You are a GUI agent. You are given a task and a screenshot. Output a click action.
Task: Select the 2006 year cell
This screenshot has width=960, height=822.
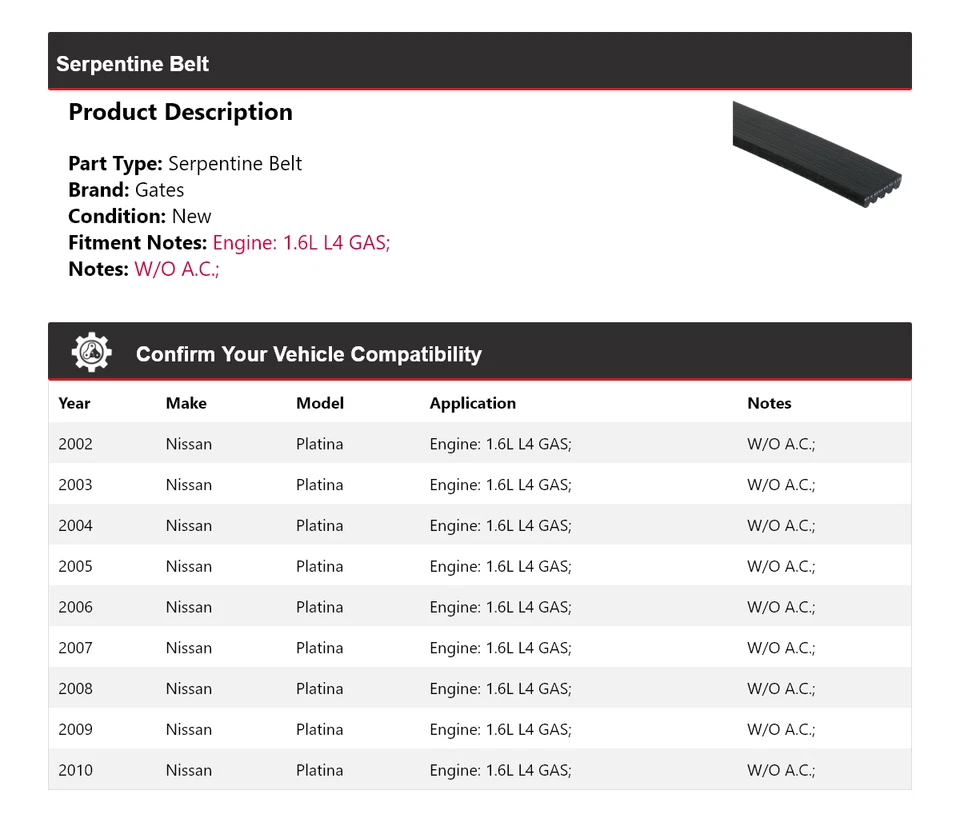pos(75,607)
